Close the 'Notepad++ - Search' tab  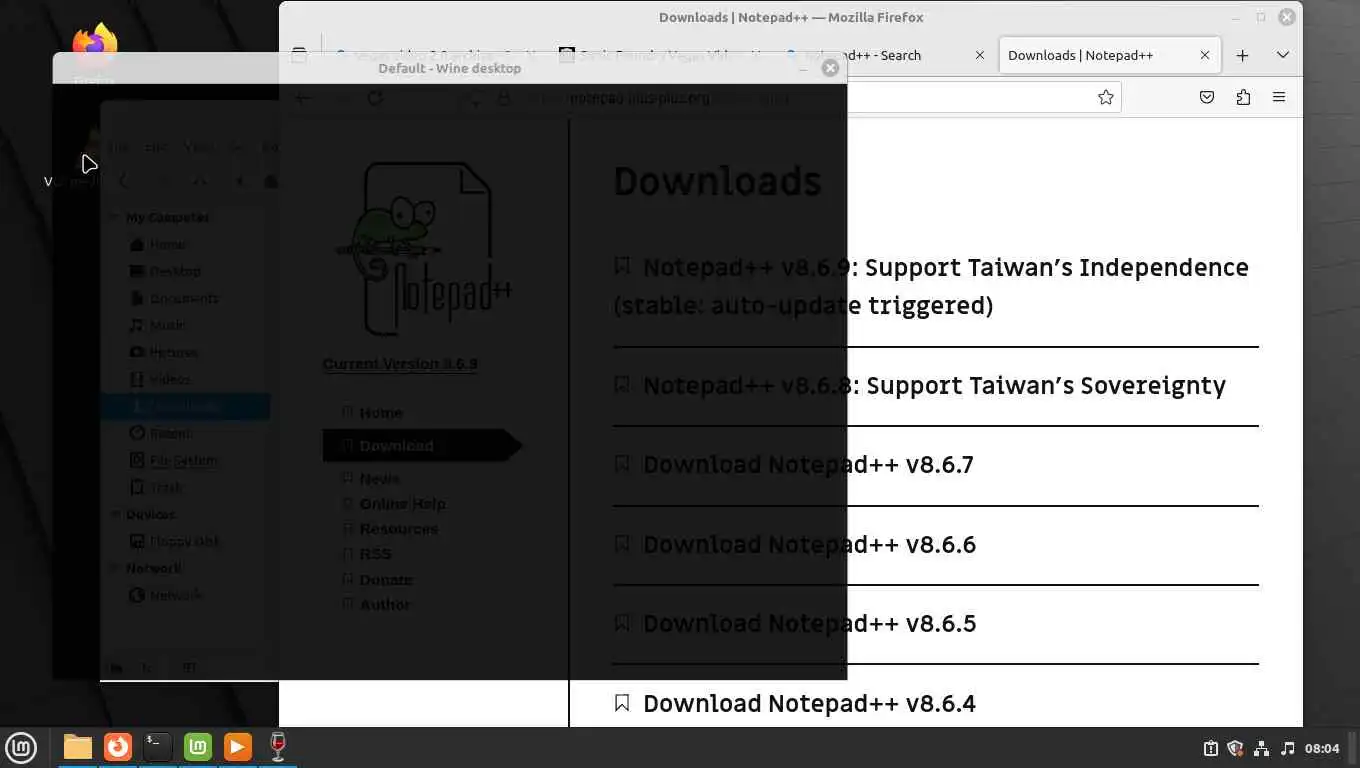pyautogui.click(x=980, y=56)
